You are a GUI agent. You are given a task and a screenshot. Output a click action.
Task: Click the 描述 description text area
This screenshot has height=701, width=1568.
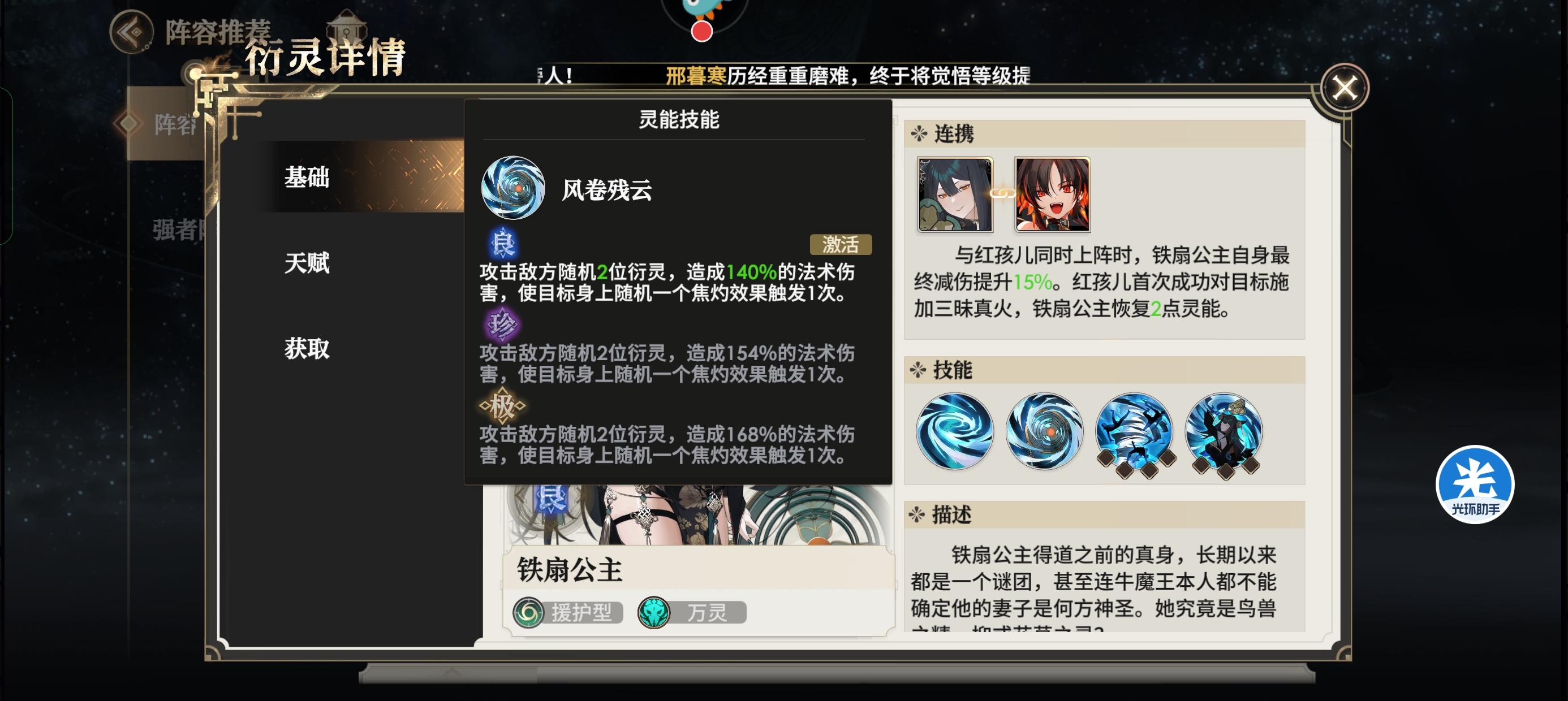click(1104, 584)
